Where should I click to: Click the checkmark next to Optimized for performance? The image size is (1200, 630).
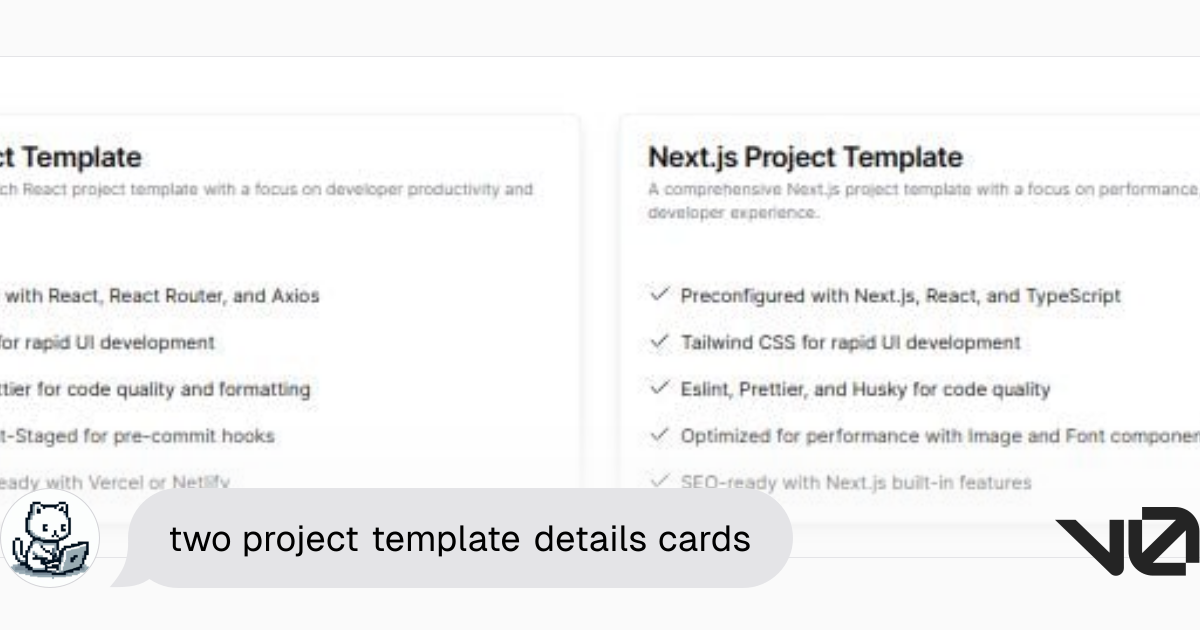click(659, 435)
